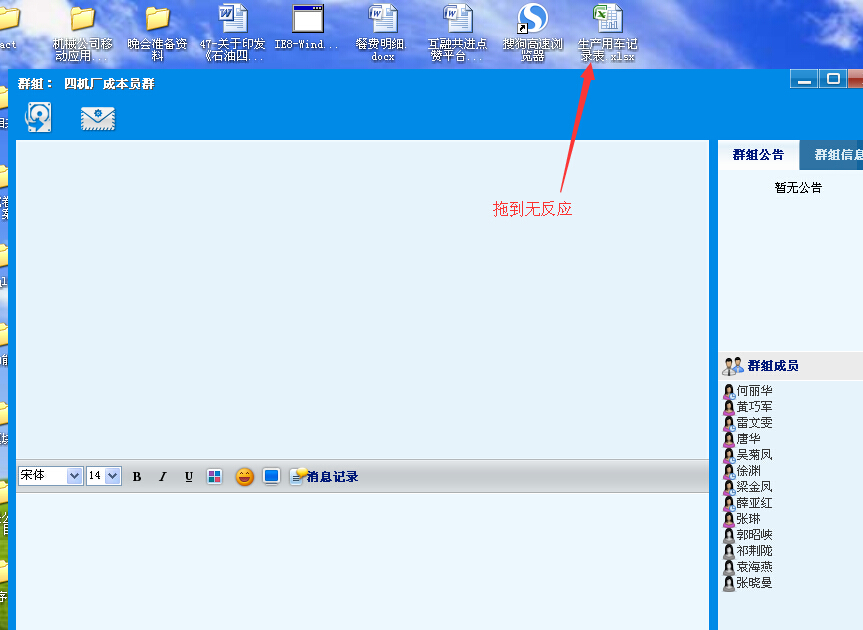Click the screen capture icon
The image size is (863, 630).
point(271,476)
